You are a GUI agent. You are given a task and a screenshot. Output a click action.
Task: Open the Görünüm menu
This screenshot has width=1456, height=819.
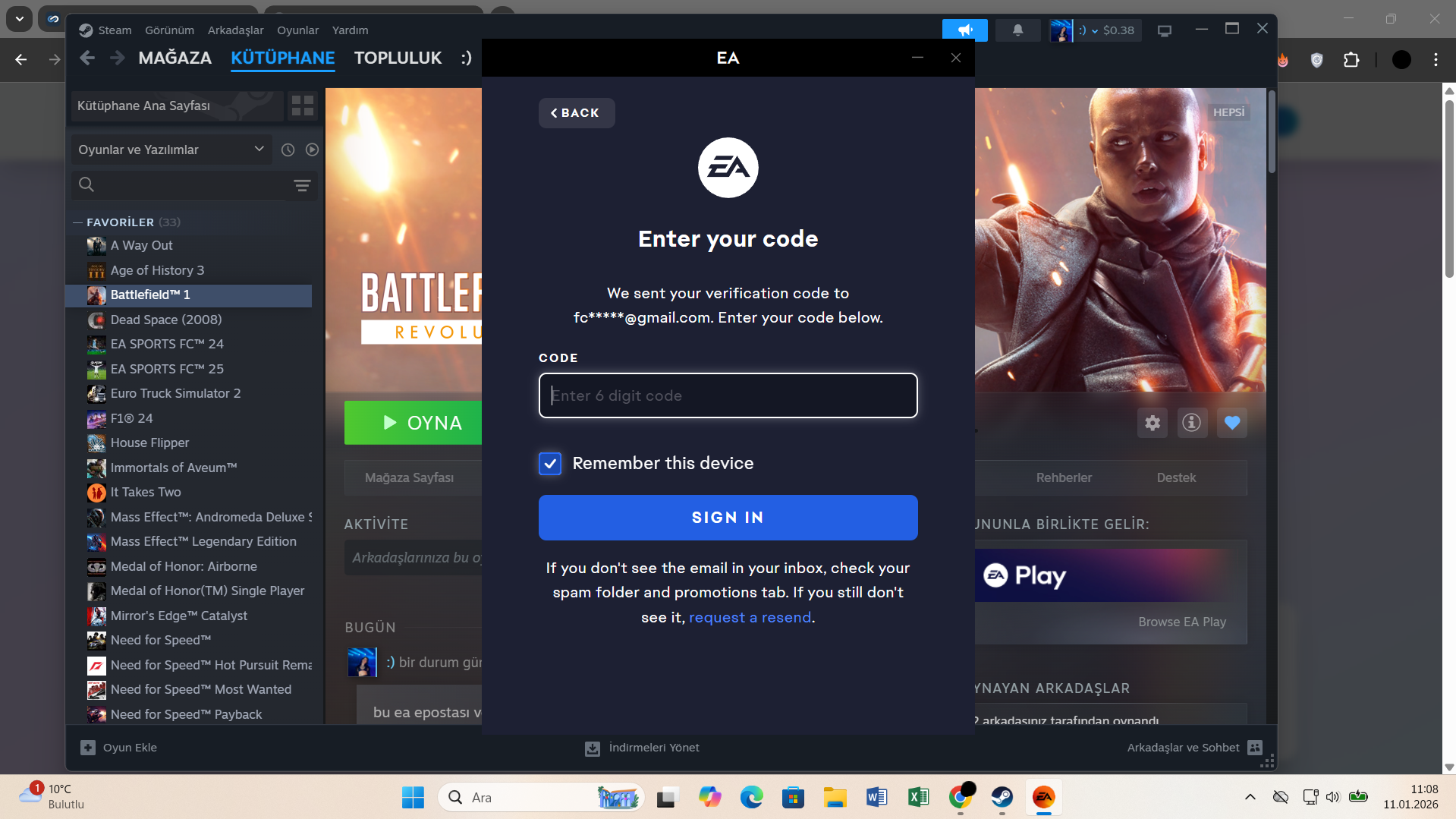169,30
